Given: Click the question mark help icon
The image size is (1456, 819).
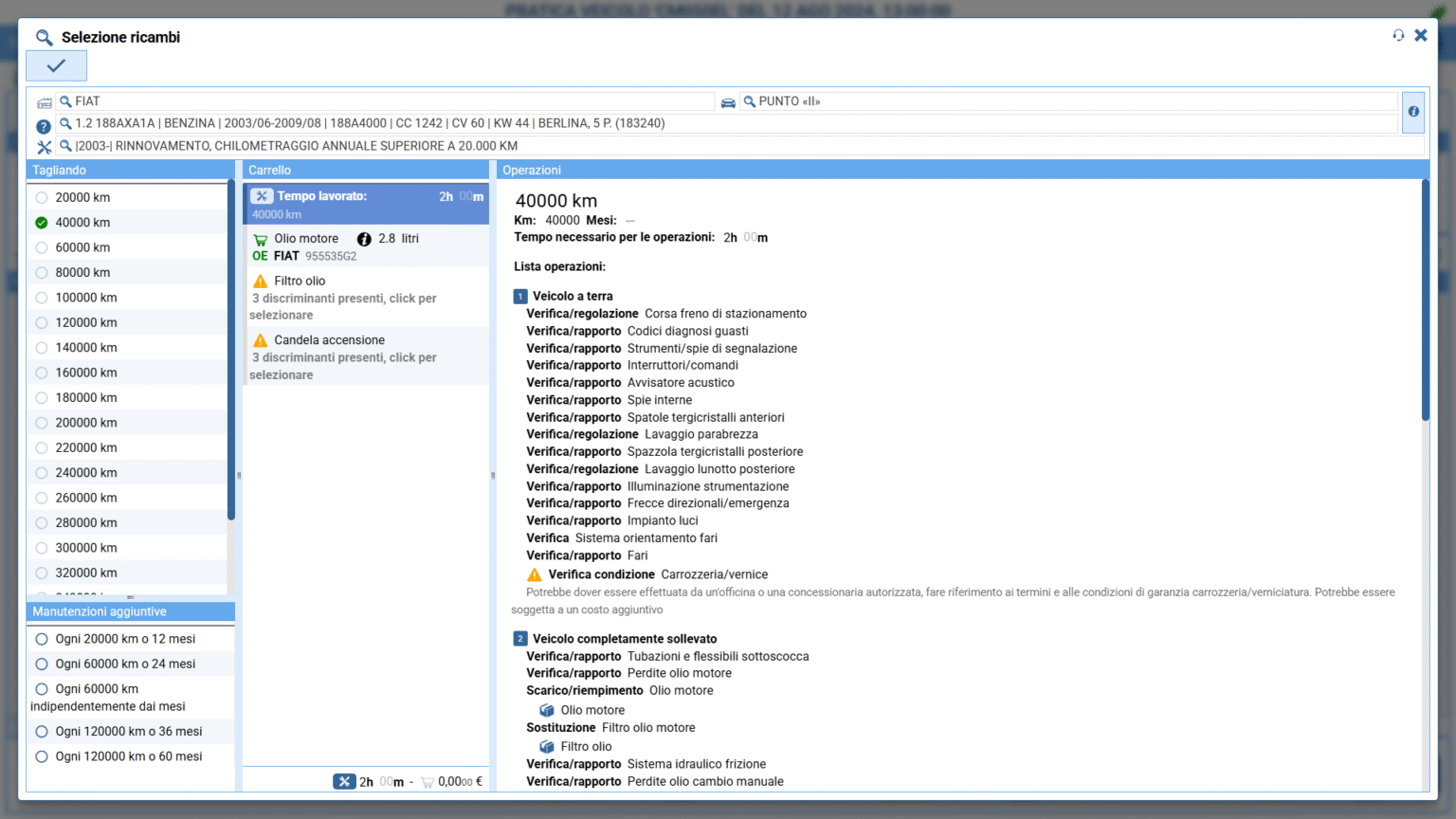Looking at the screenshot, I should (x=44, y=126).
